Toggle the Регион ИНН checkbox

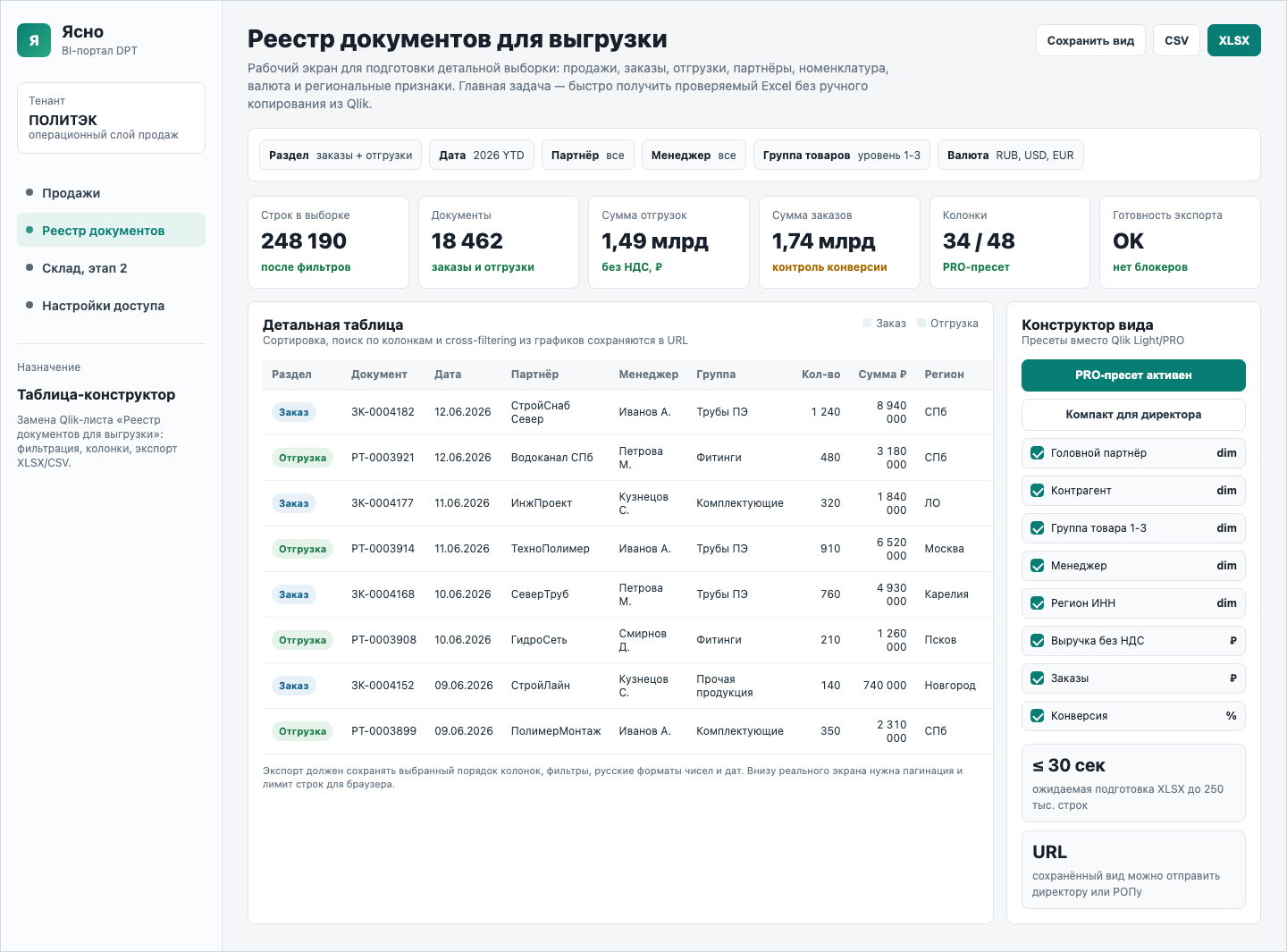click(1038, 603)
